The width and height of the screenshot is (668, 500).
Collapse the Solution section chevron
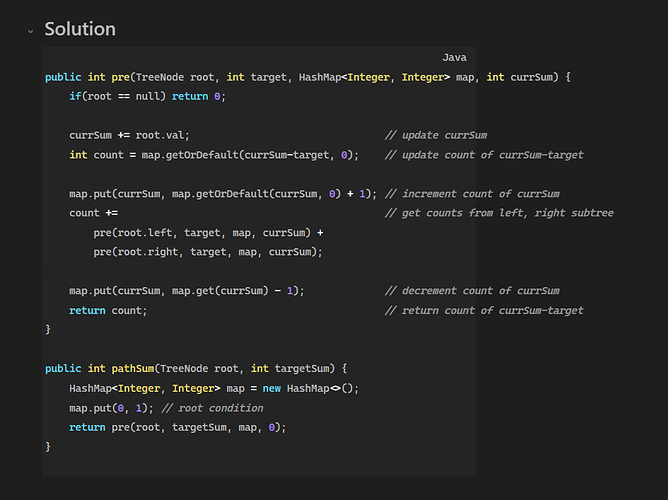pyautogui.click(x=30, y=31)
